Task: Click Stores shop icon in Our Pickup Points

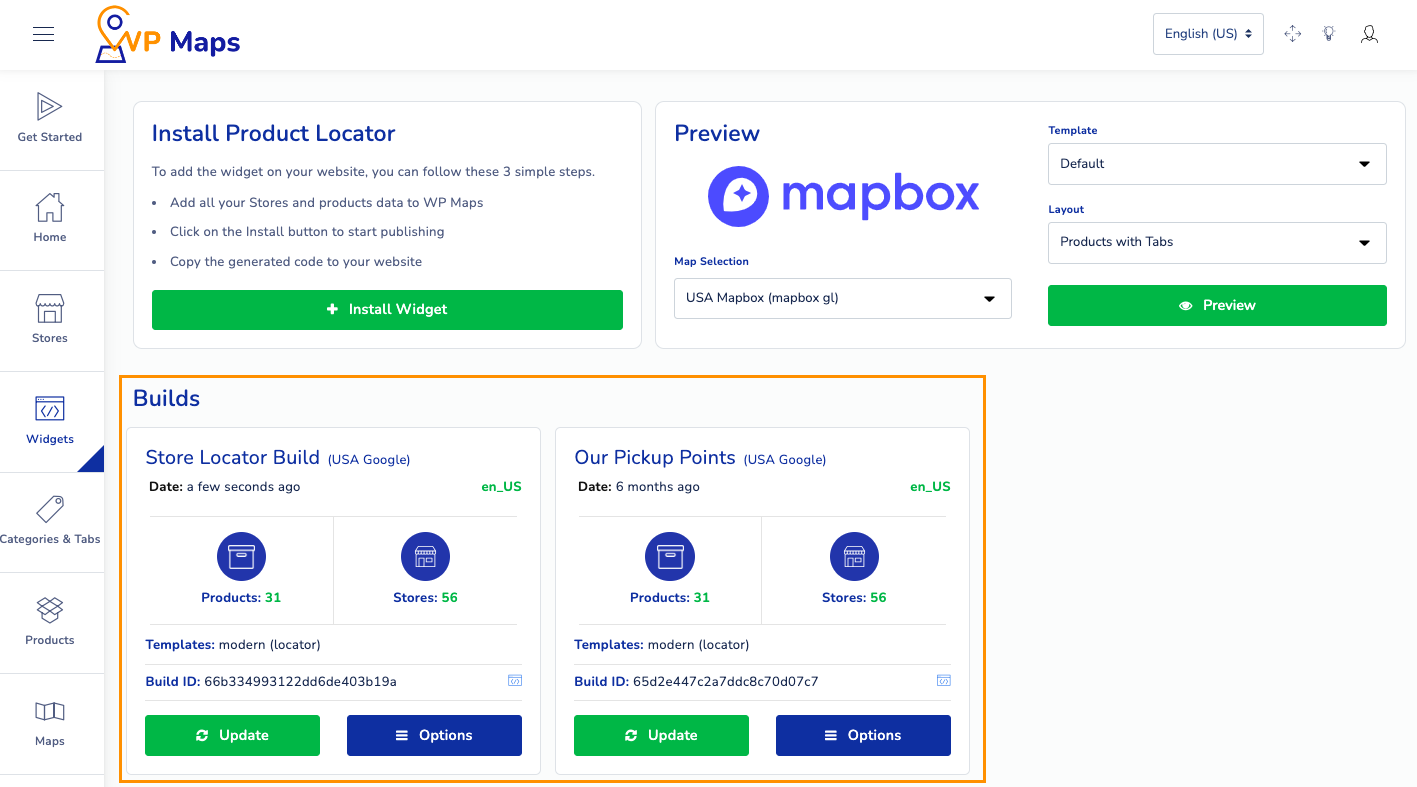Action: coord(854,557)
